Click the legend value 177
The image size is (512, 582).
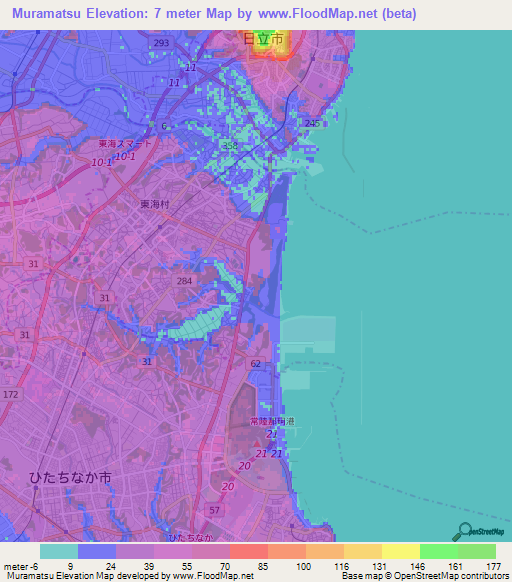pyautogui.click(x=493, y=567)
